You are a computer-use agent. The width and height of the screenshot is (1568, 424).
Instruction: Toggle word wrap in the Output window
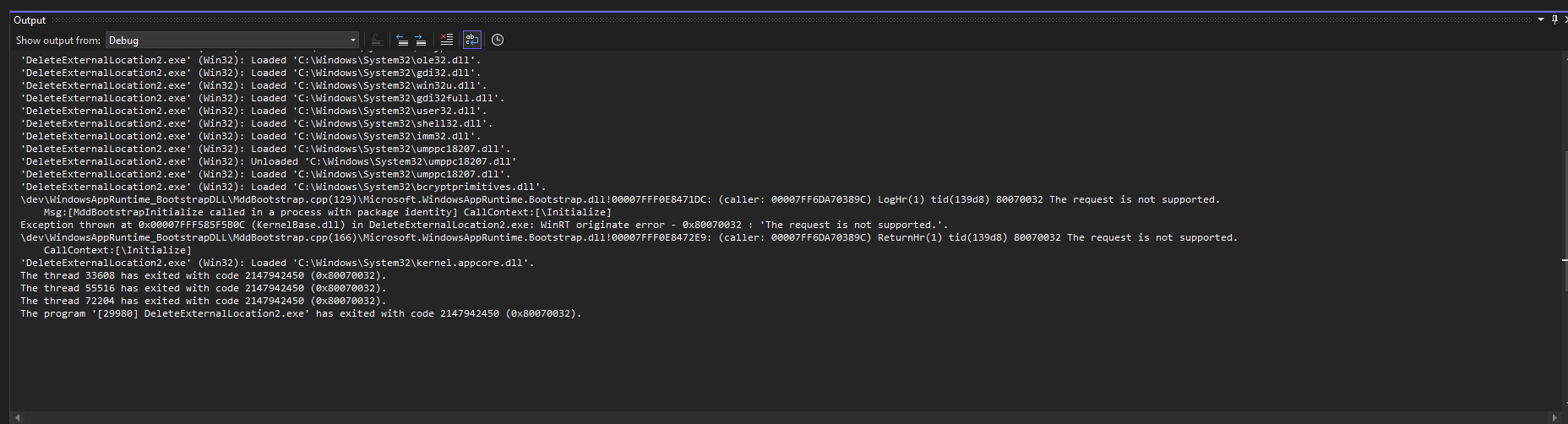tap(472, 40)
